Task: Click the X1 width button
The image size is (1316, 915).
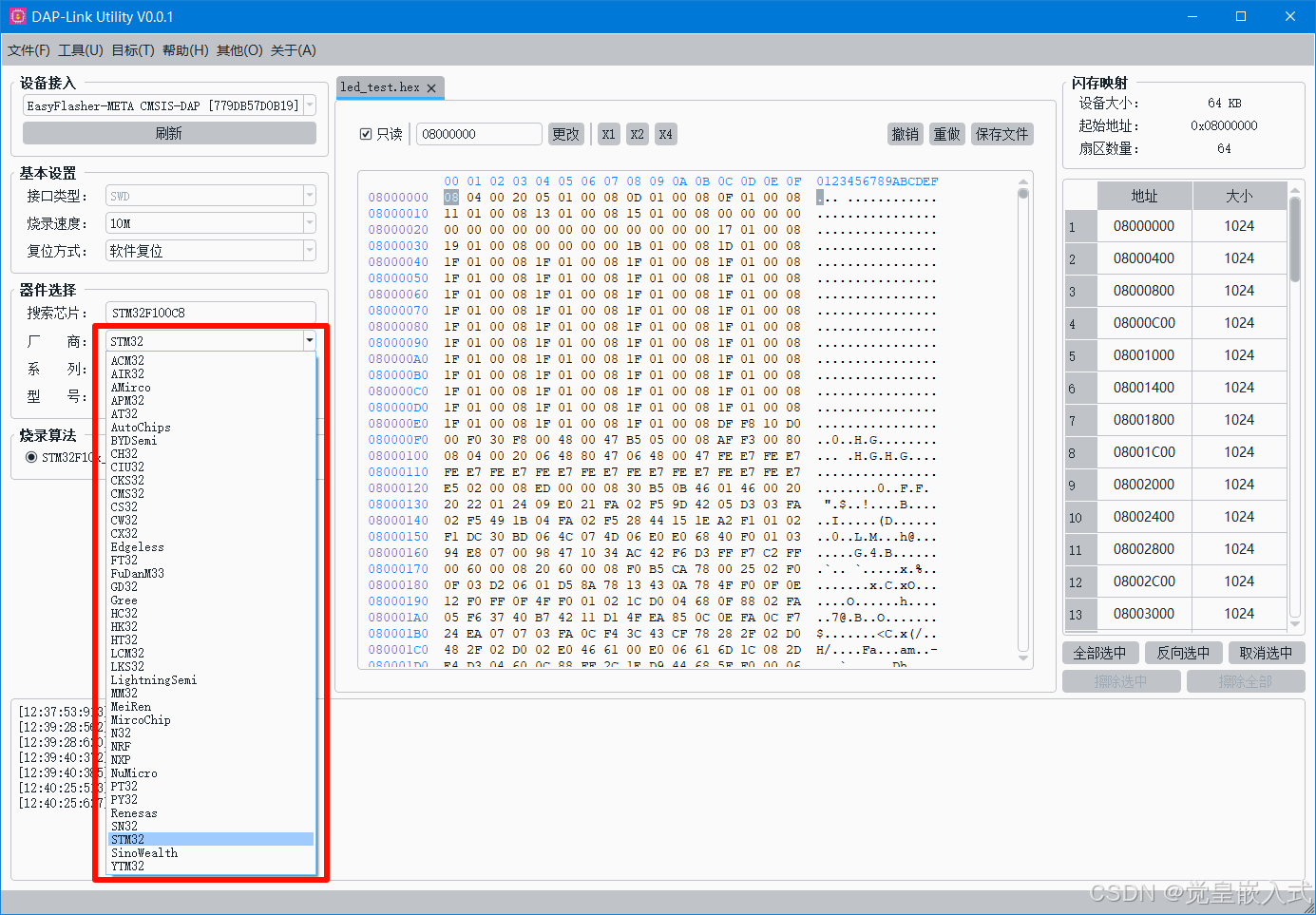Action: [608, 134]
